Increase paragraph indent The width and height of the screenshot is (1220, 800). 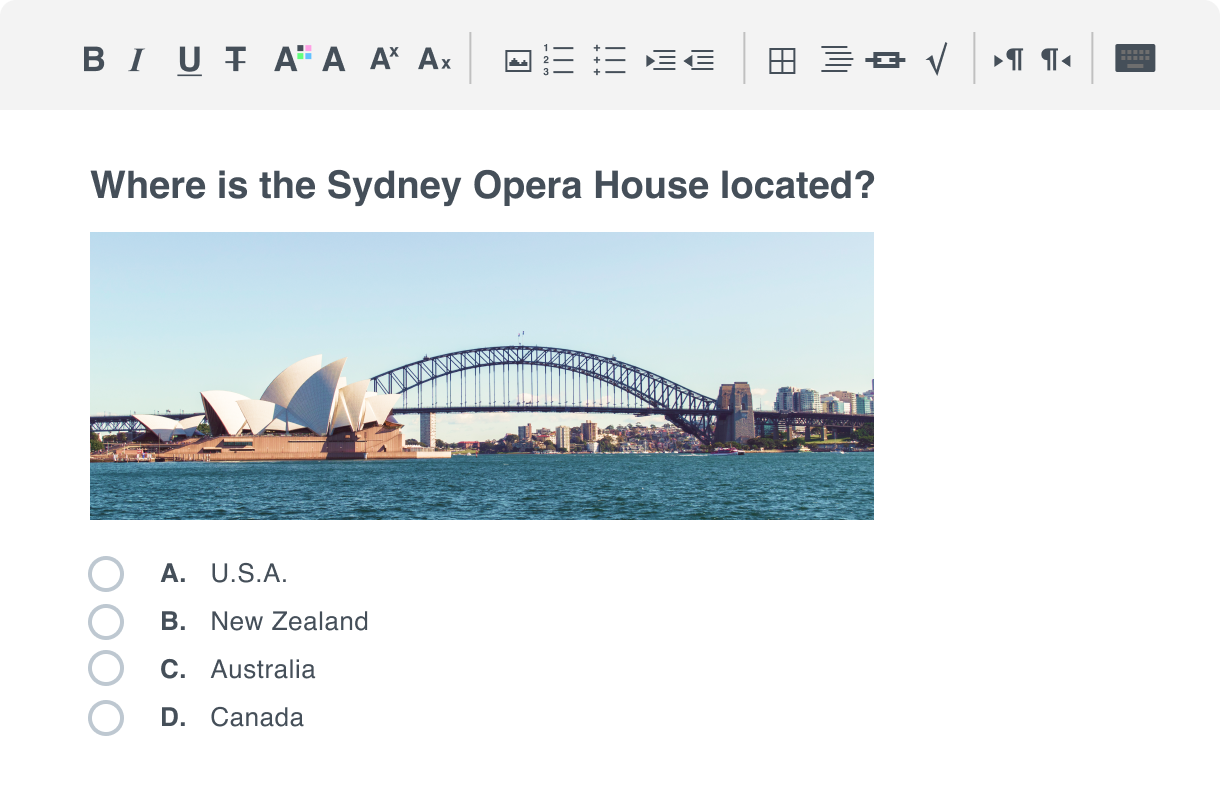pos(661,60)
